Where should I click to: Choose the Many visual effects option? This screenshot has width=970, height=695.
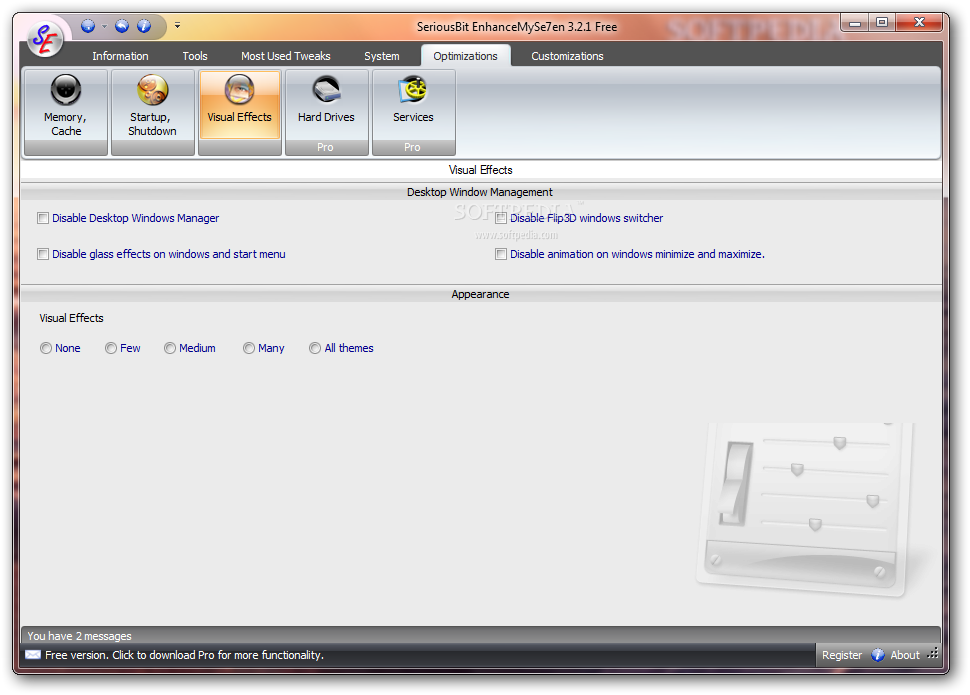point(249,348)
